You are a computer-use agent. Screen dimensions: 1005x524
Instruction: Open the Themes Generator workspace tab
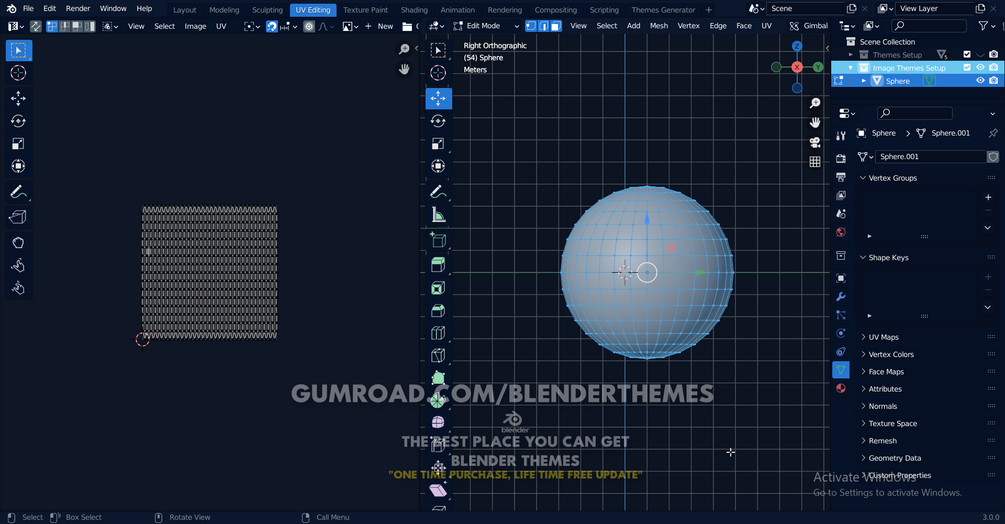(663, 10)
